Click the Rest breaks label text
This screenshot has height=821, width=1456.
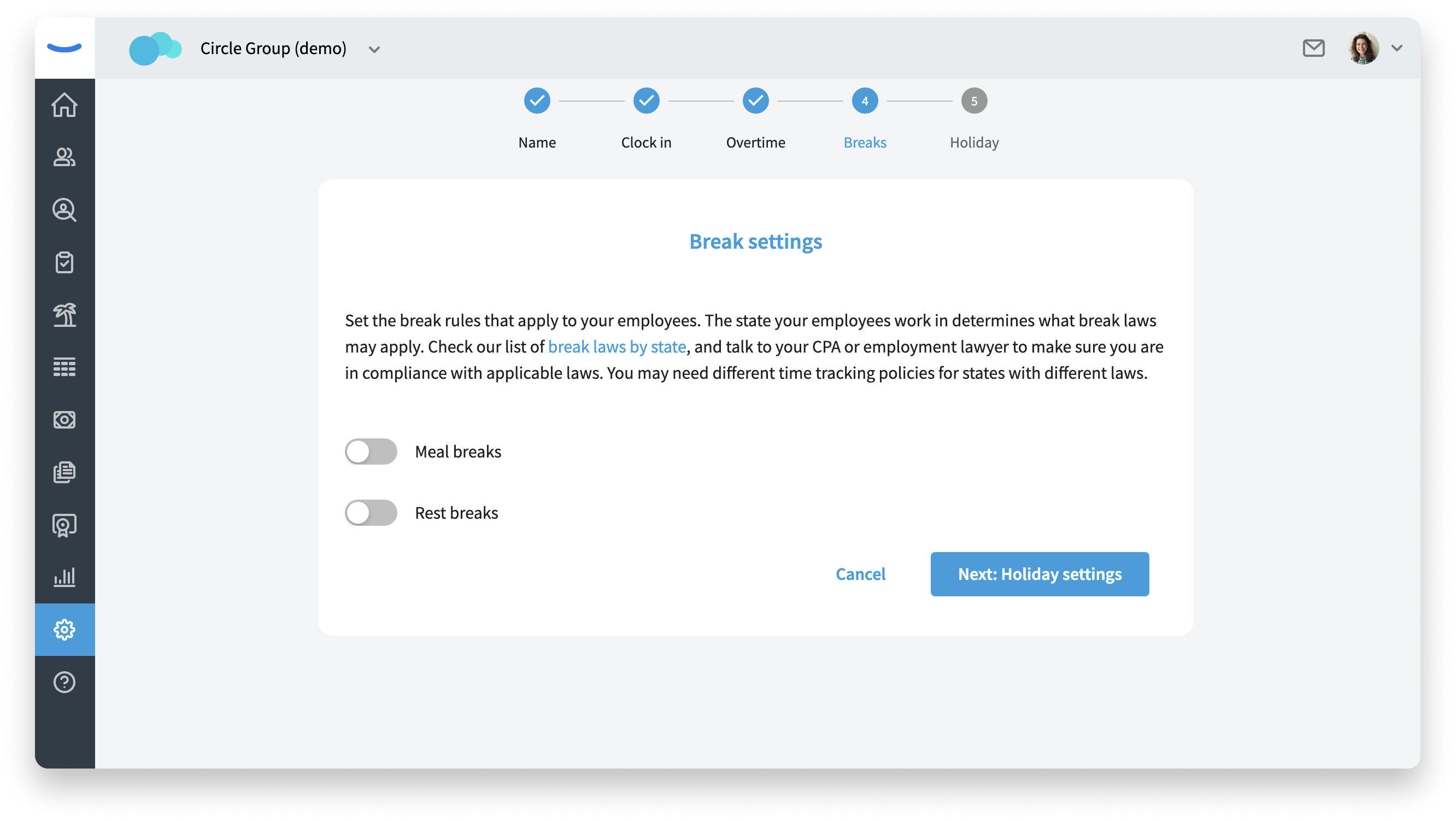456,512
